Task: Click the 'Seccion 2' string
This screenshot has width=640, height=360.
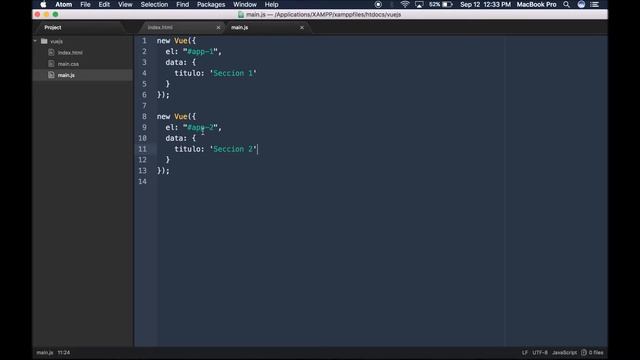Action: pos(233,149)
